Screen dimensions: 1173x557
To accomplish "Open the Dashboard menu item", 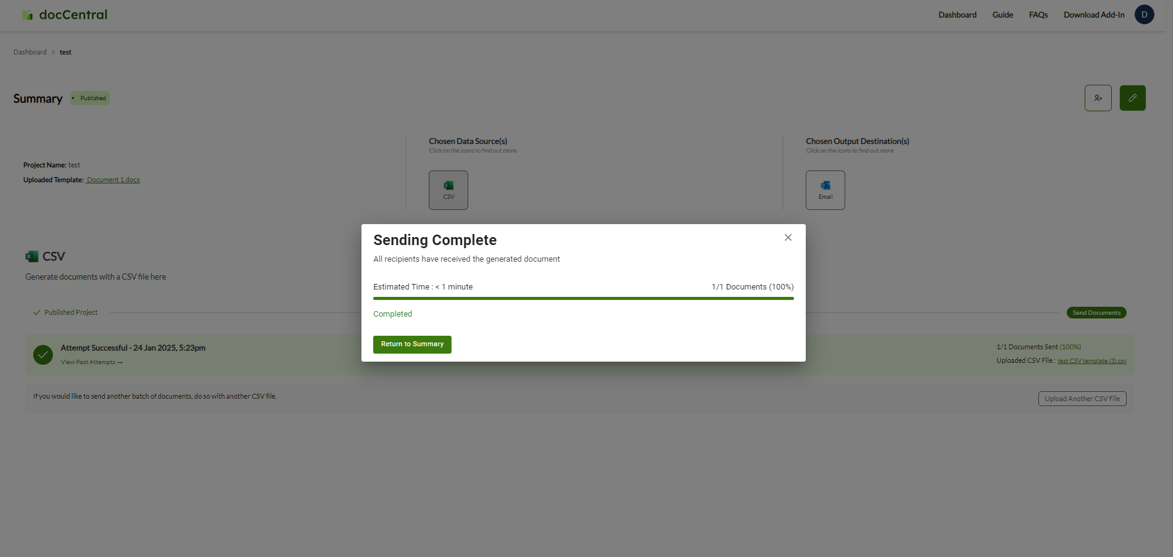I will pyautogui.click(x=957, y=15).
